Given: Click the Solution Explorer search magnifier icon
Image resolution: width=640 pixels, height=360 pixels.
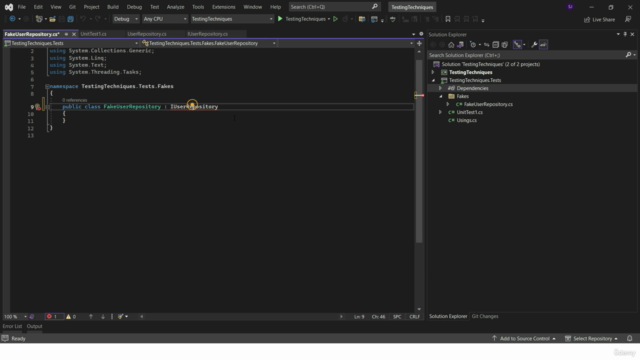Looking at the screenshot, I should [629, 55].
